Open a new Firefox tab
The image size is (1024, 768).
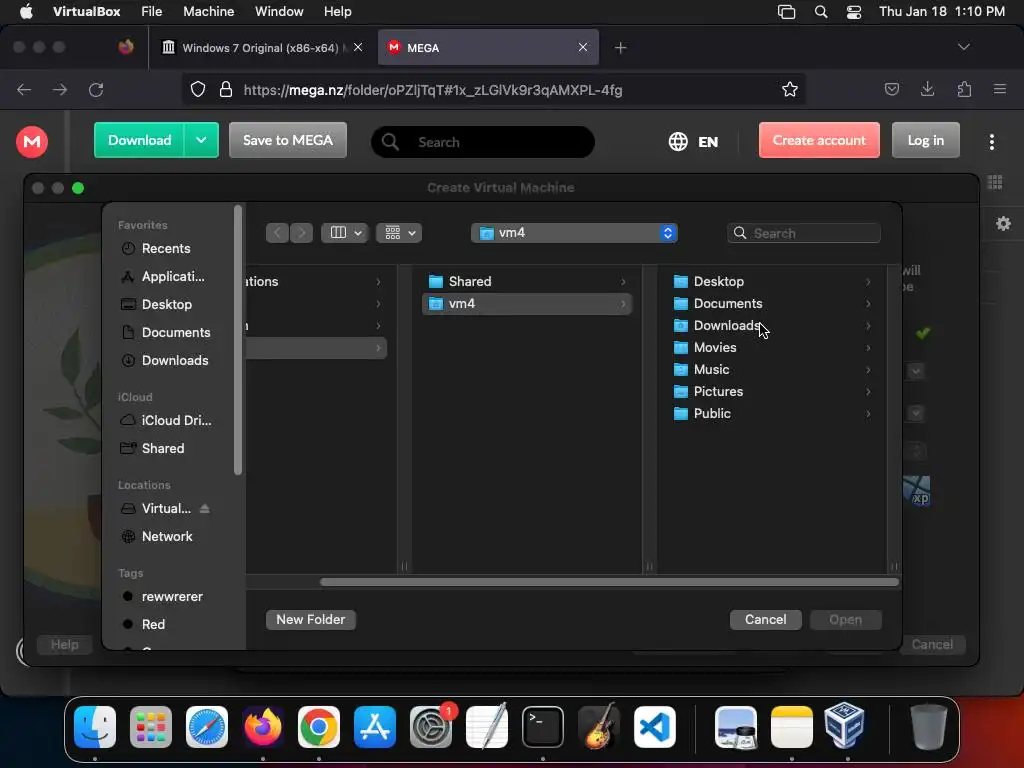pos(620,48)
